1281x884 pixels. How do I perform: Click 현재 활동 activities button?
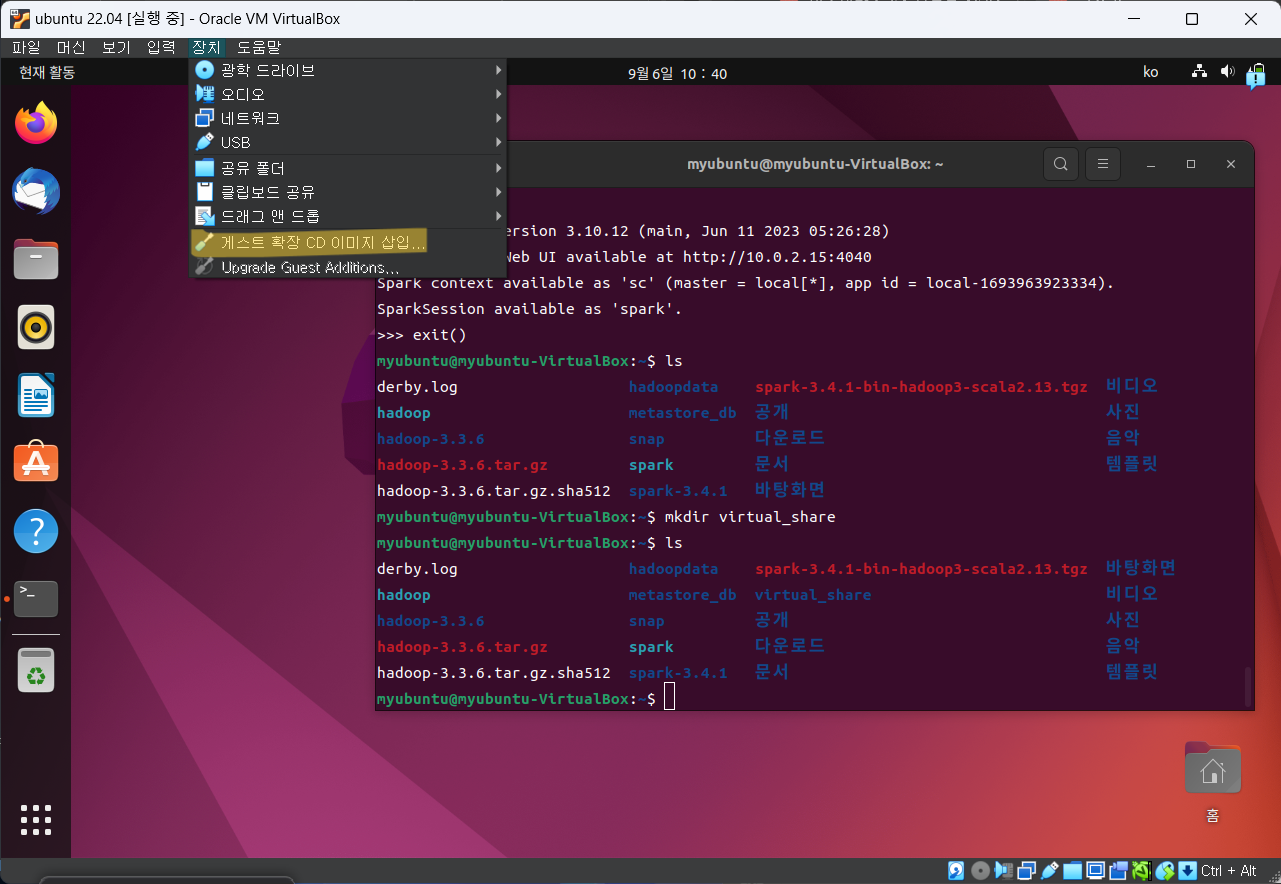point(47,73)
